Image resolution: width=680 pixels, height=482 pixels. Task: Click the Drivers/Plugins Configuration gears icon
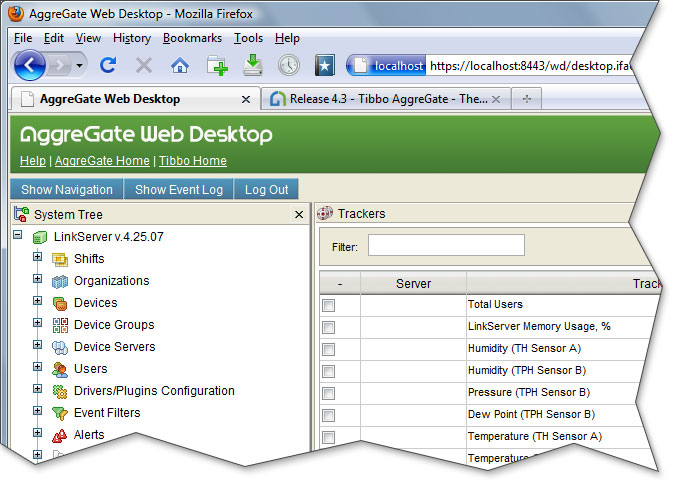click(60, 391)
